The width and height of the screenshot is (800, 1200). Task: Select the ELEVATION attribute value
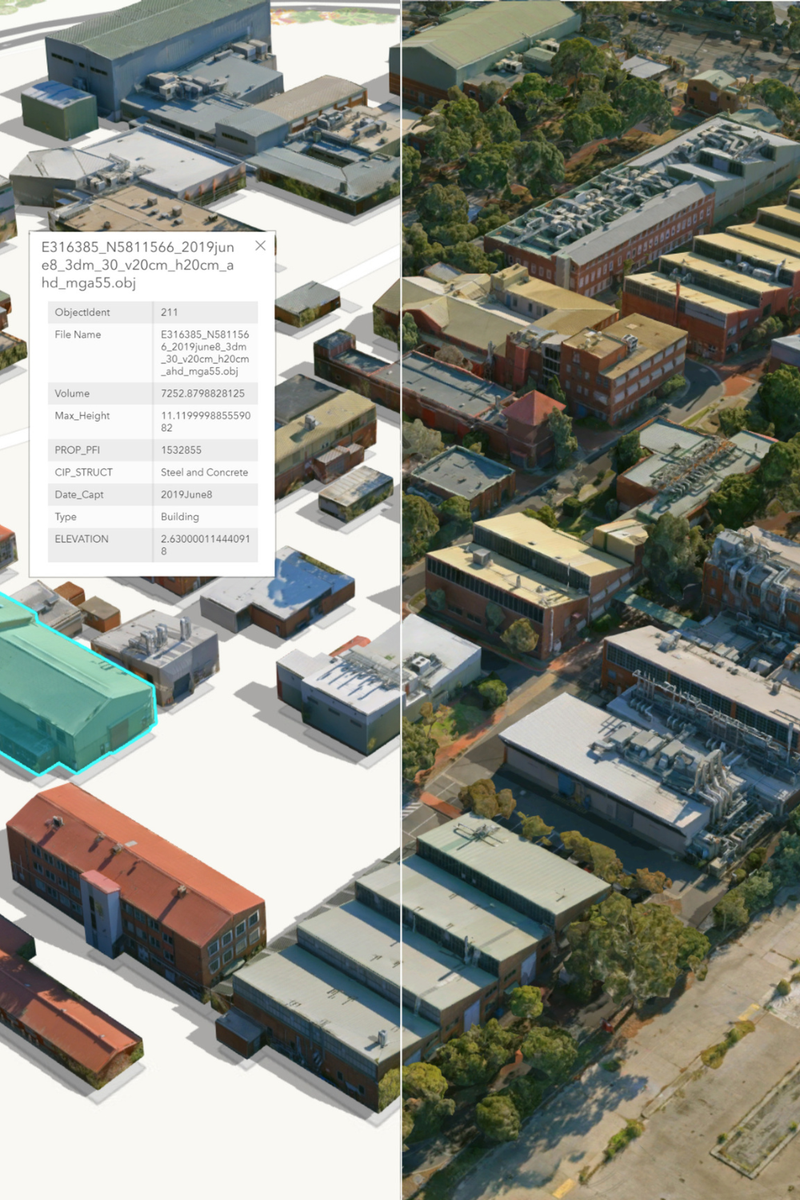(204, 545)
